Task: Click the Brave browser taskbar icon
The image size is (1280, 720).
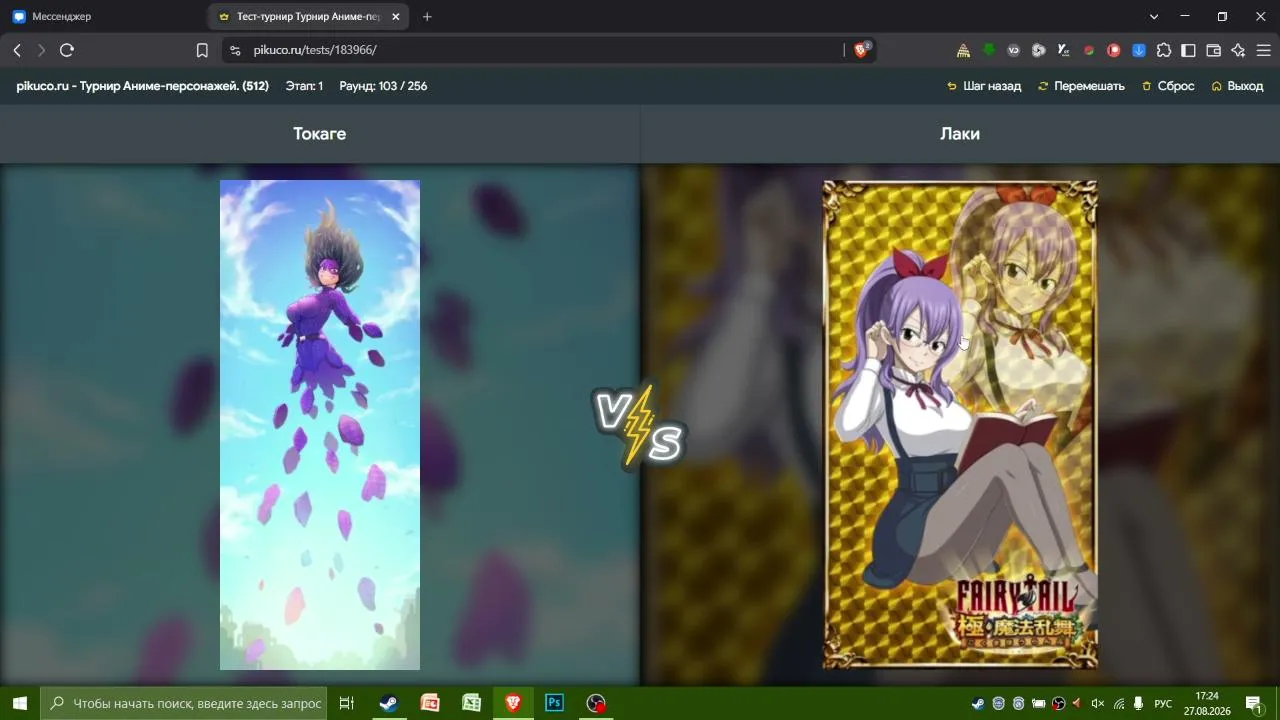Action: coord(513,703)
